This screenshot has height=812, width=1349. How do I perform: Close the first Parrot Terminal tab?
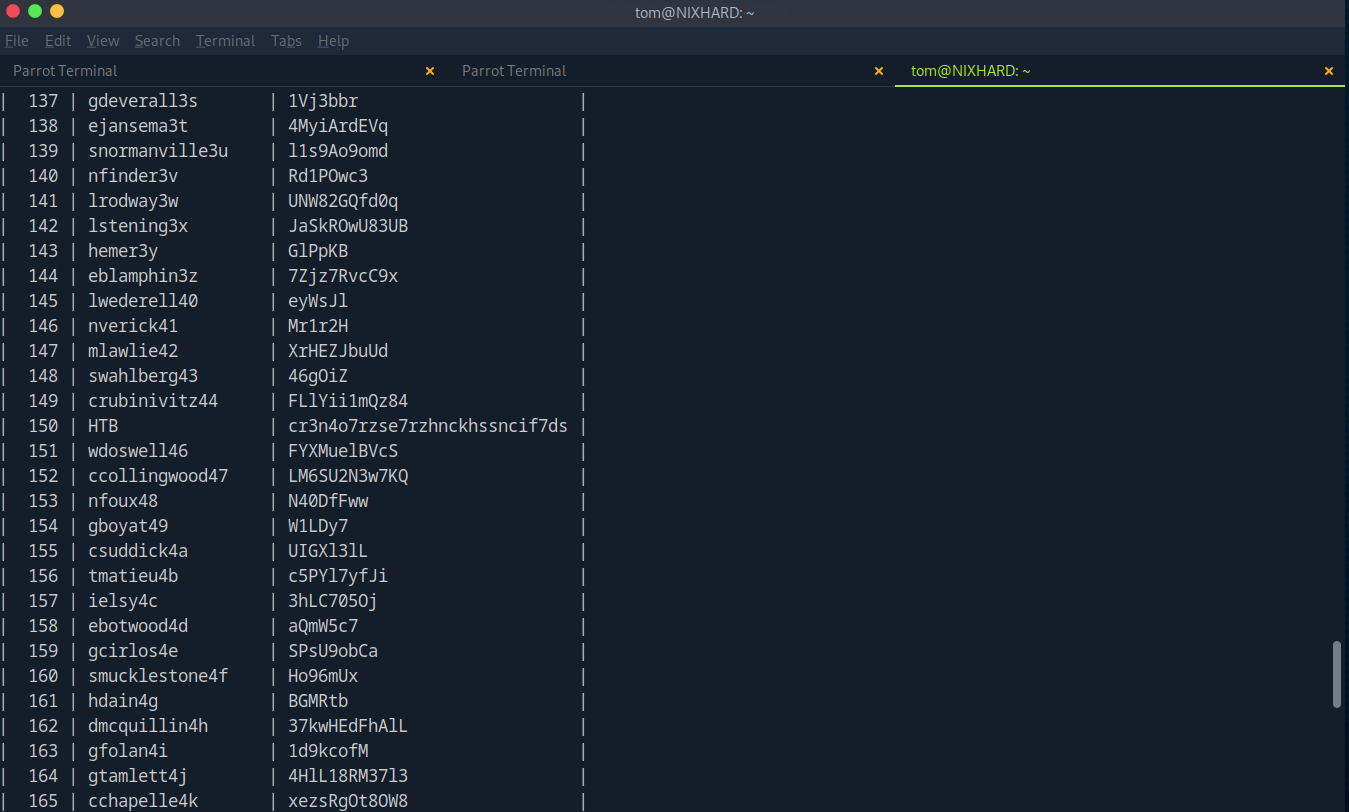coord(430,71)
